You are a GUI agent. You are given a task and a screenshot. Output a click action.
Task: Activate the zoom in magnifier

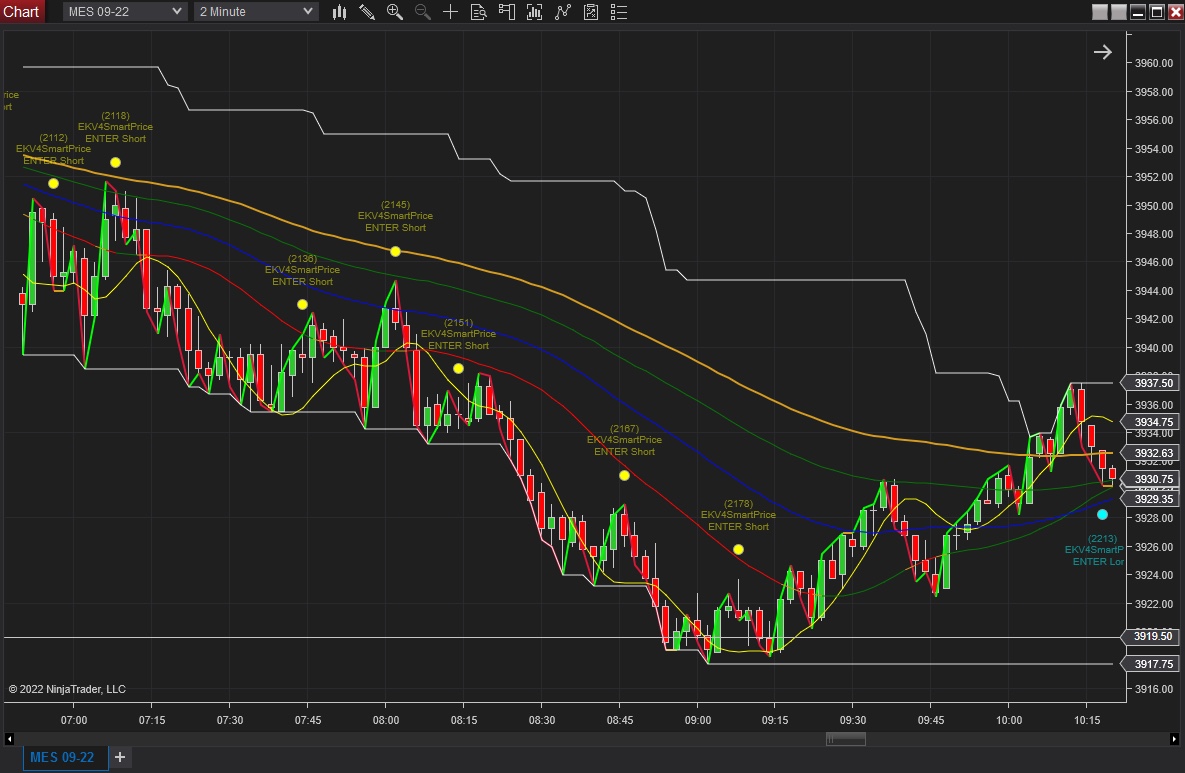(394, 12)
